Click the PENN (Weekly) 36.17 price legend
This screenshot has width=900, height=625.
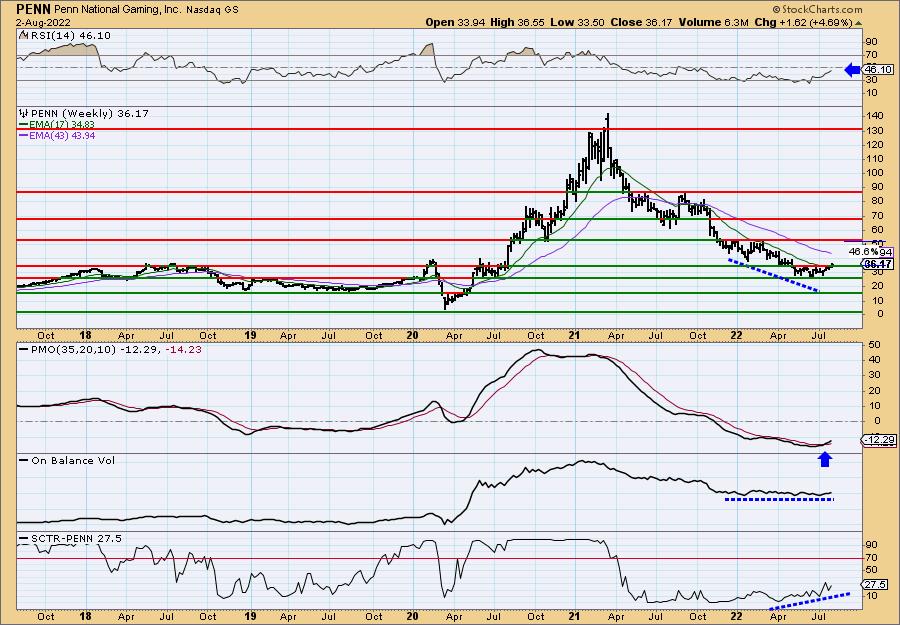click(x=89, y=114)
